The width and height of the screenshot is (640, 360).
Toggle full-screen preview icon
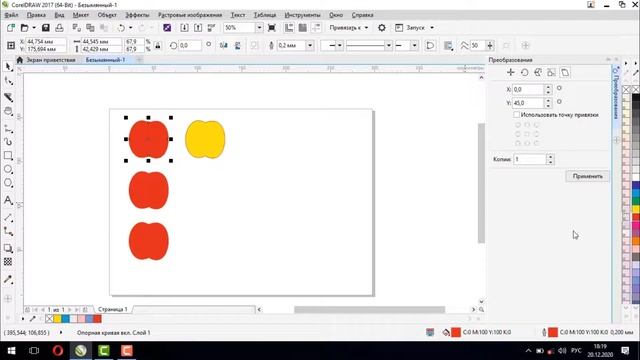click(272, 28)
